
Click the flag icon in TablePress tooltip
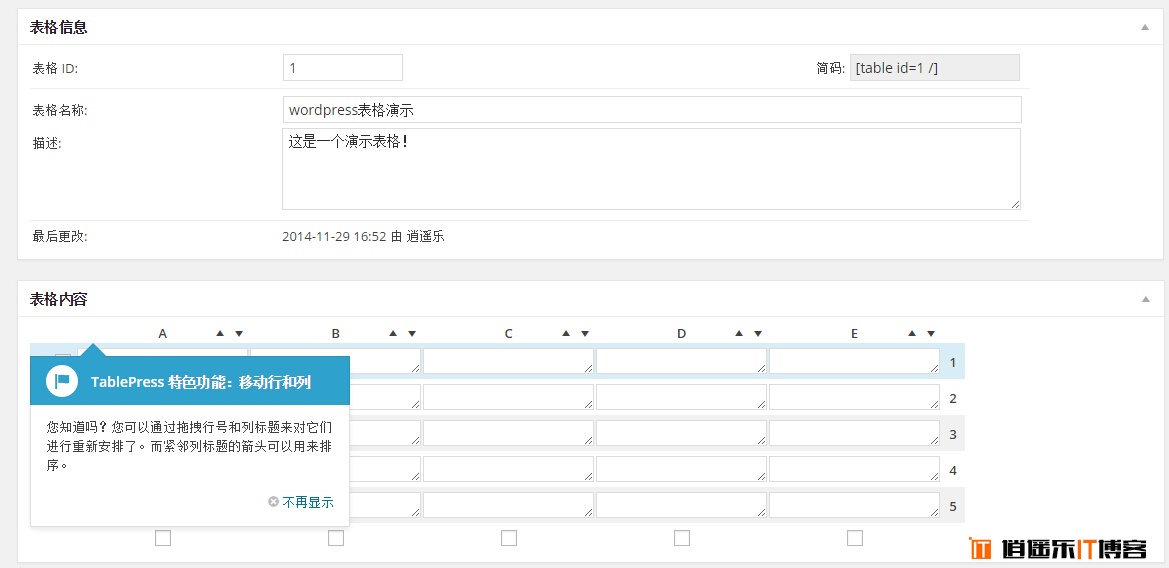62,381
